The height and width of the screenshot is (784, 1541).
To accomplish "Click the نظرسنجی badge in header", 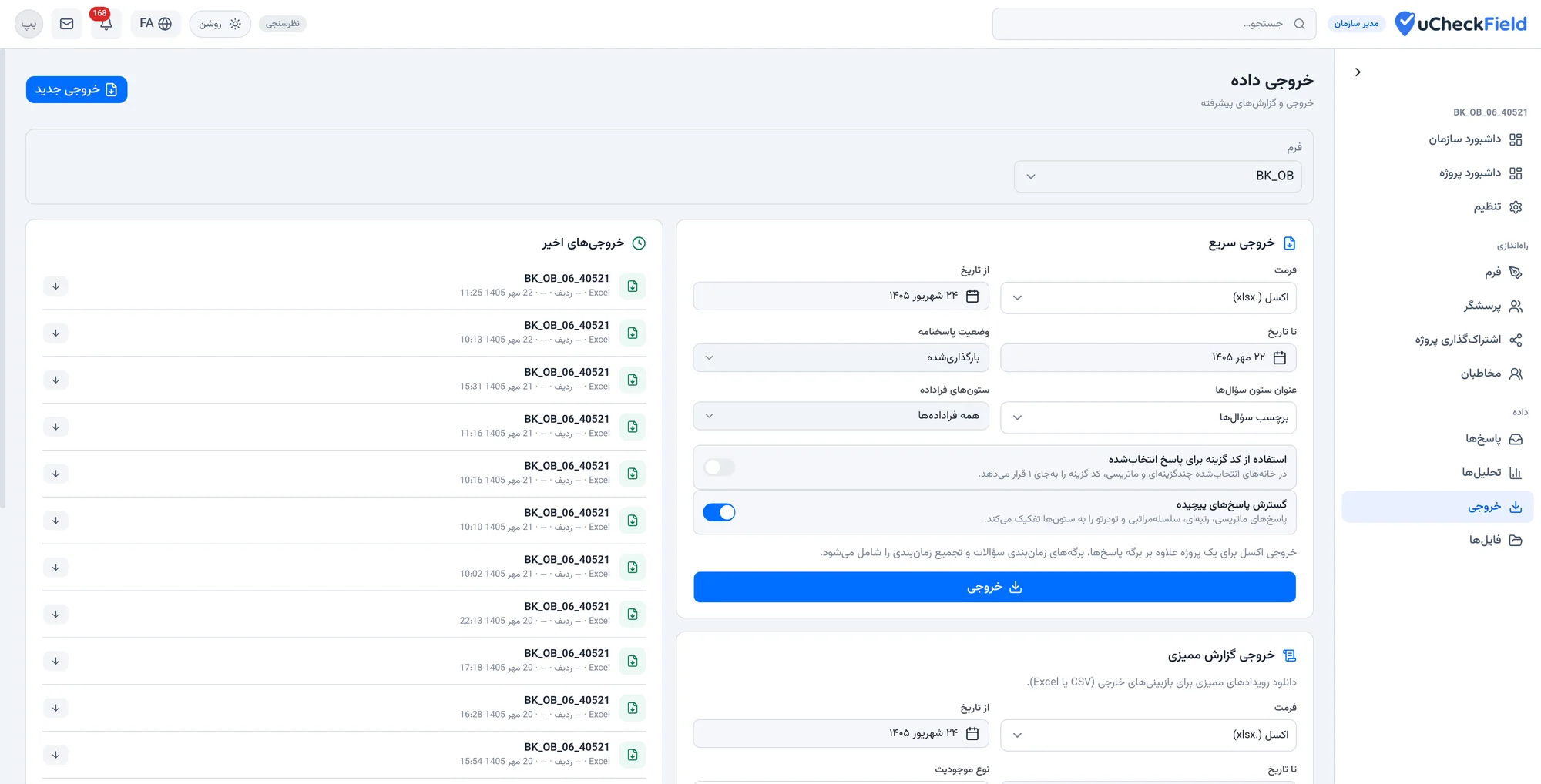I will [x=283, y=24].
